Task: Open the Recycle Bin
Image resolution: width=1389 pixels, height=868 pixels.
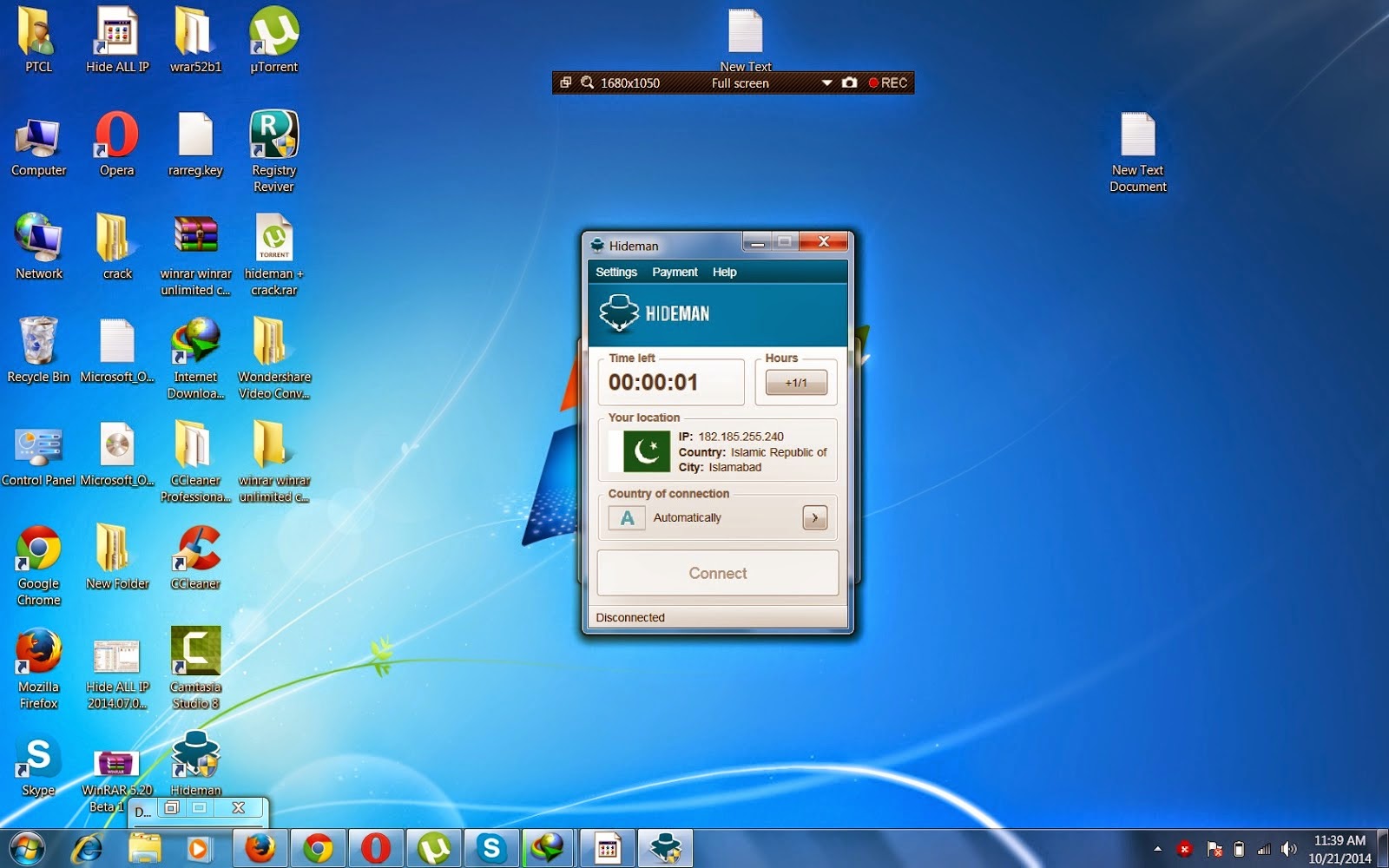Action: 38,350
